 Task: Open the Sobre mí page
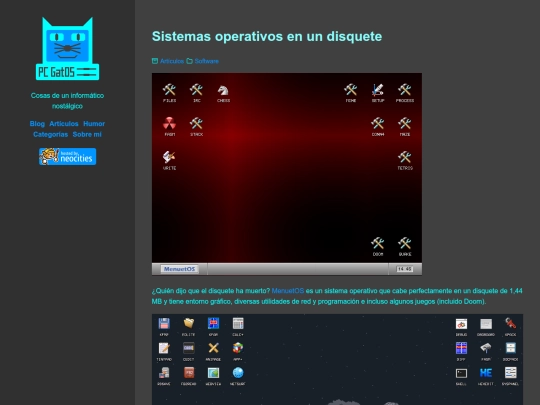click(87, 134)
